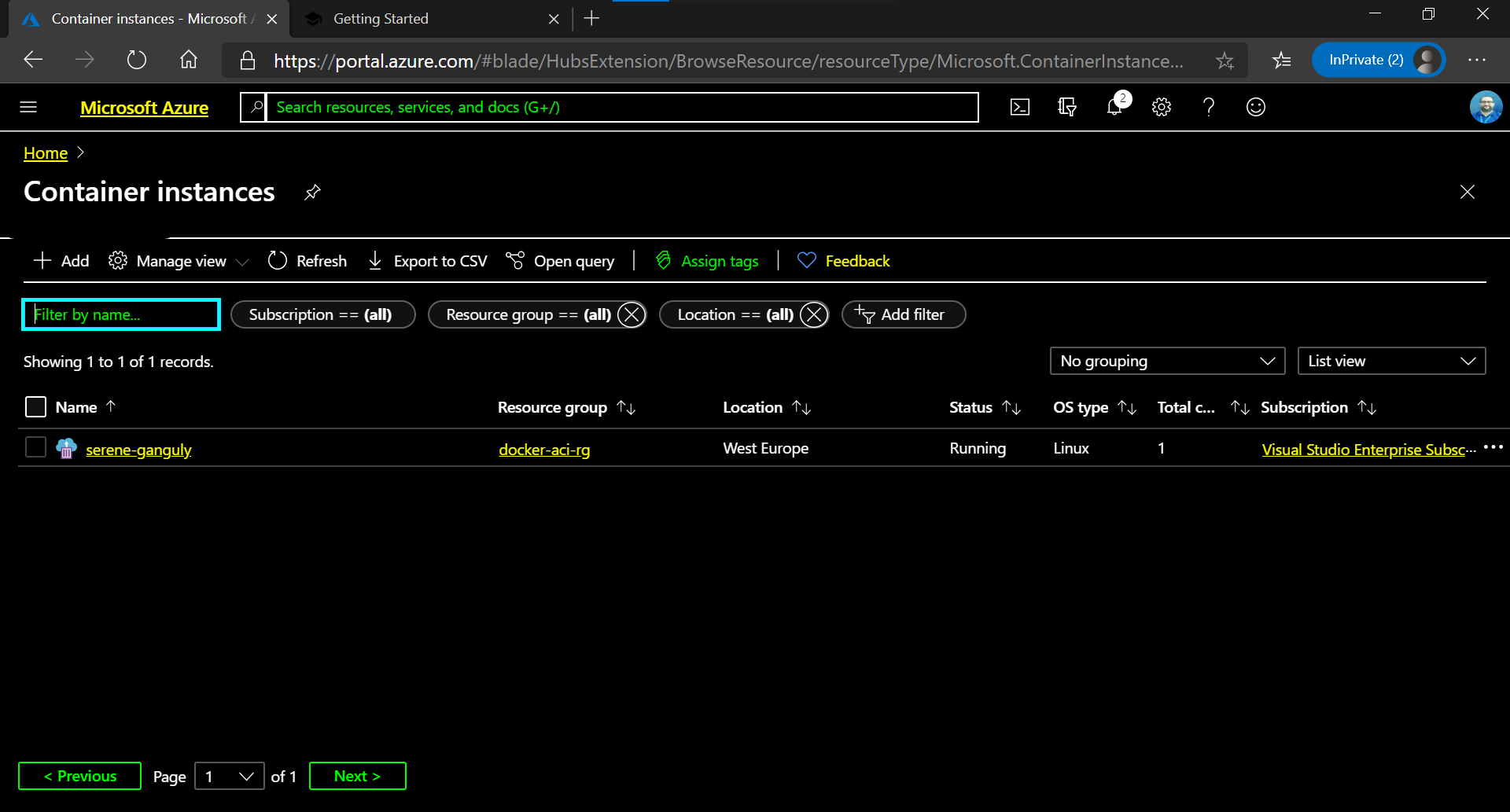Click Export to CSV in toolbar
Screen dimensions: 1510x812
(428, 261)
